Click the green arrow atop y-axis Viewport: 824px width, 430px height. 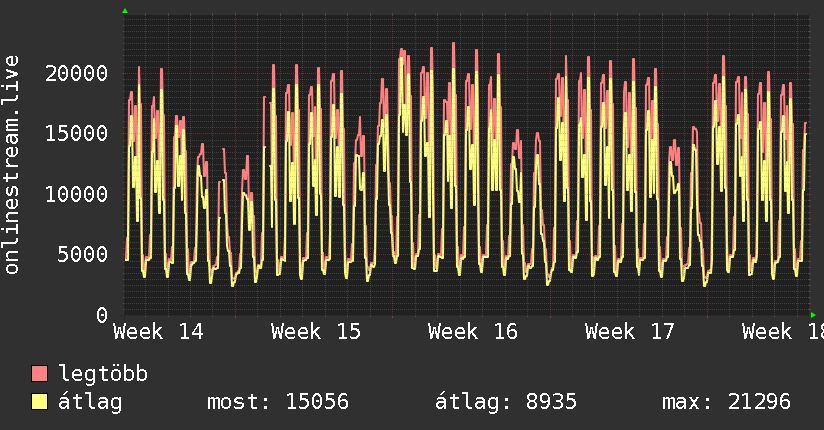point(125,11)
